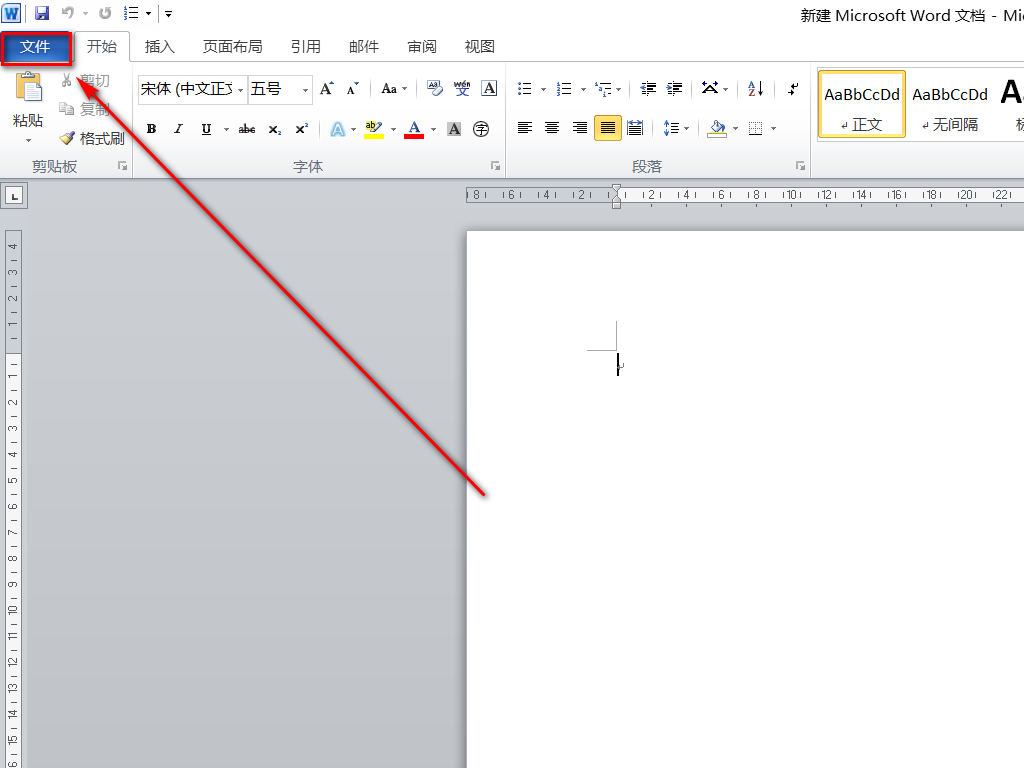Screen dimensions: 1024x768
Task: Click the Clear Formatting icon
Action: pos(435,89)
